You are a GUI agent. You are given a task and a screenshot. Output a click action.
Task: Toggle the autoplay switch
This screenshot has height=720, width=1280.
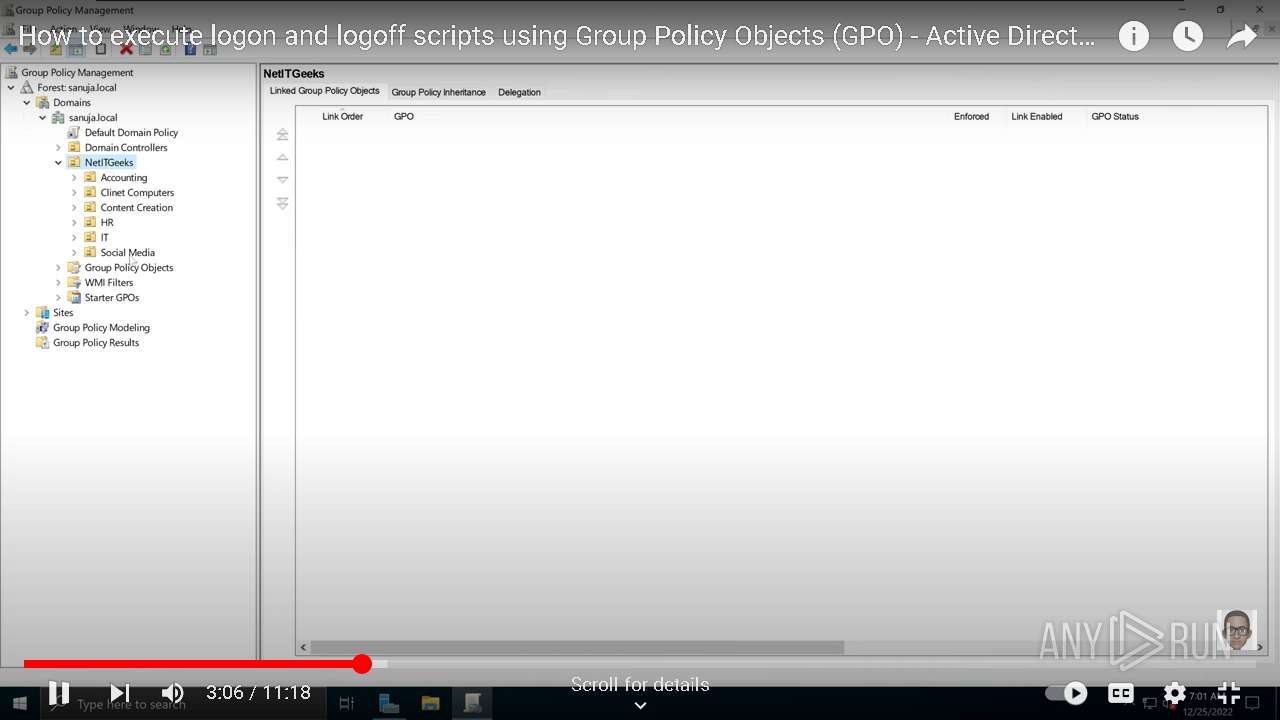(1066, 693)
